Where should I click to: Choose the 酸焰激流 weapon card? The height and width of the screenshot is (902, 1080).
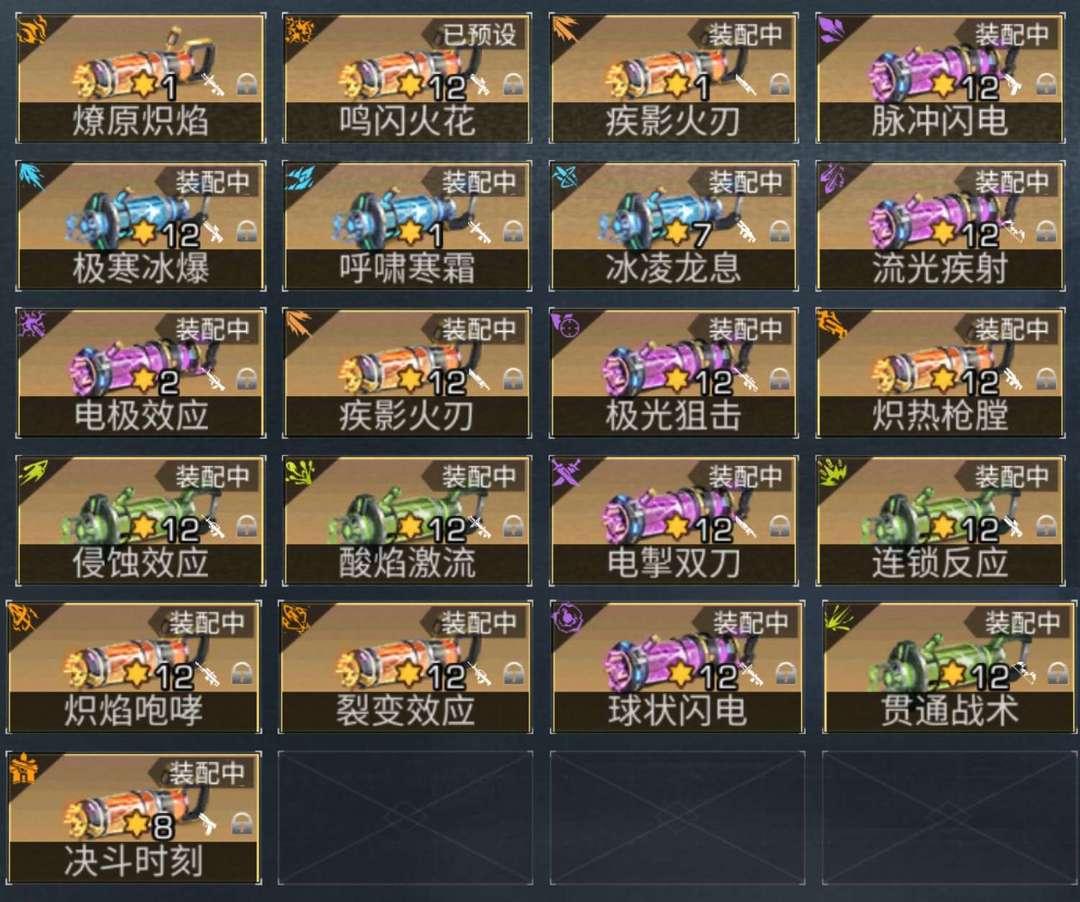[x=407, y=520]
